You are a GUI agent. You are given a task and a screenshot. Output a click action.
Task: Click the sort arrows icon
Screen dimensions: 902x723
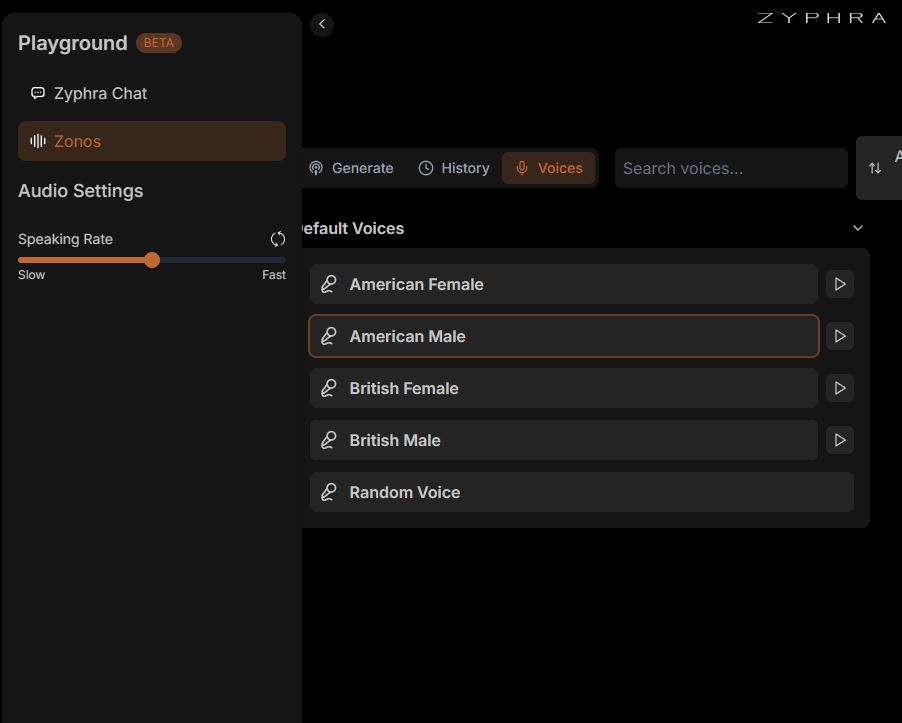tap(875, 168)
